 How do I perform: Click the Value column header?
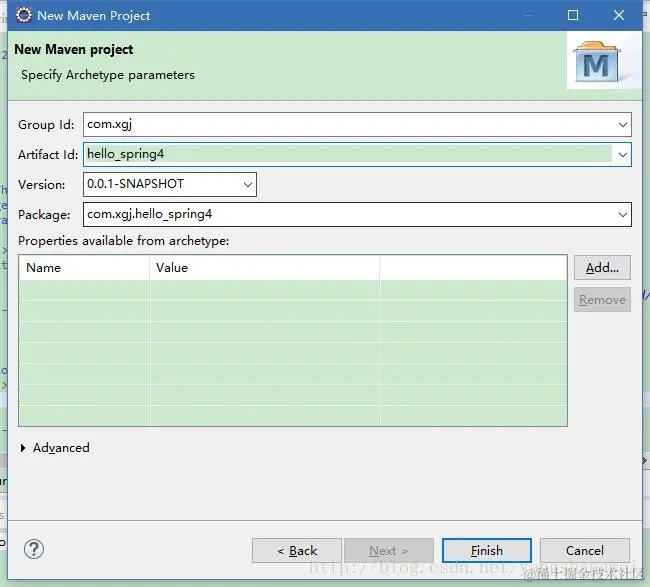click(264, 268)
